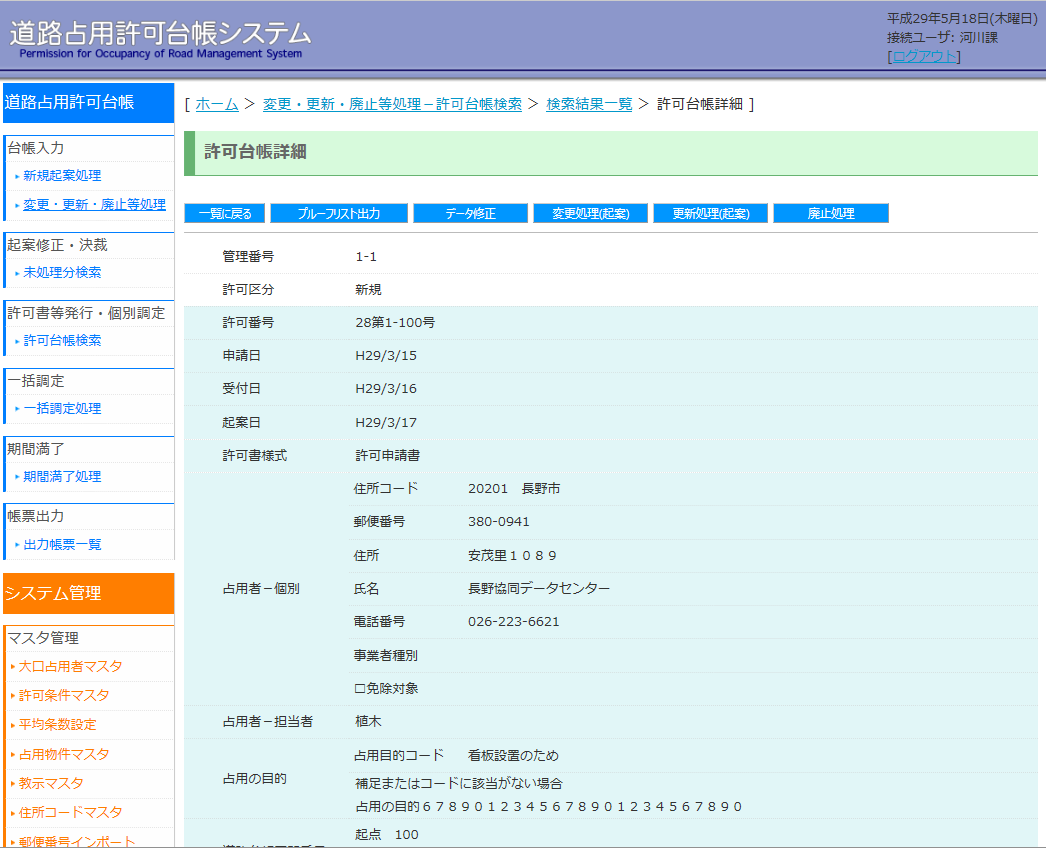1046x849 pixels.
Task: Open 許可台帳検索 sidebar link
Action: click(x=62, y=340)
